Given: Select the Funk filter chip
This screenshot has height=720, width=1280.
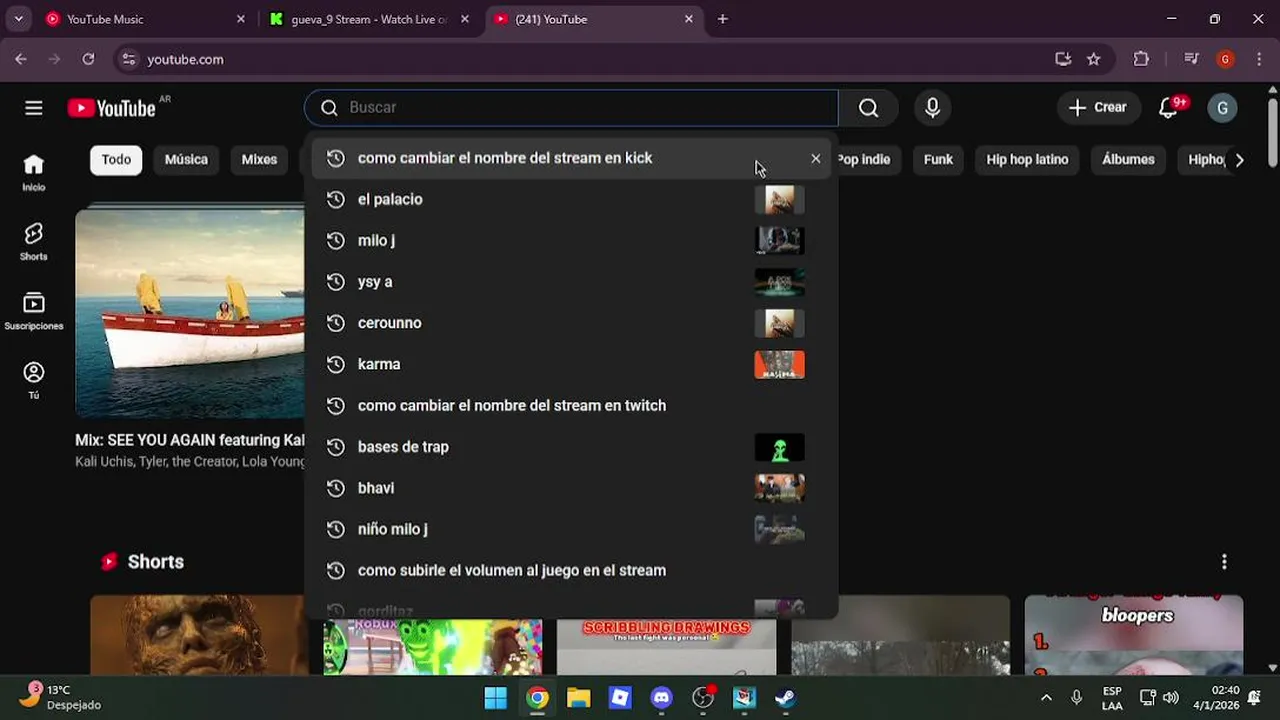Looking at the screenshot, I should 938,160.
